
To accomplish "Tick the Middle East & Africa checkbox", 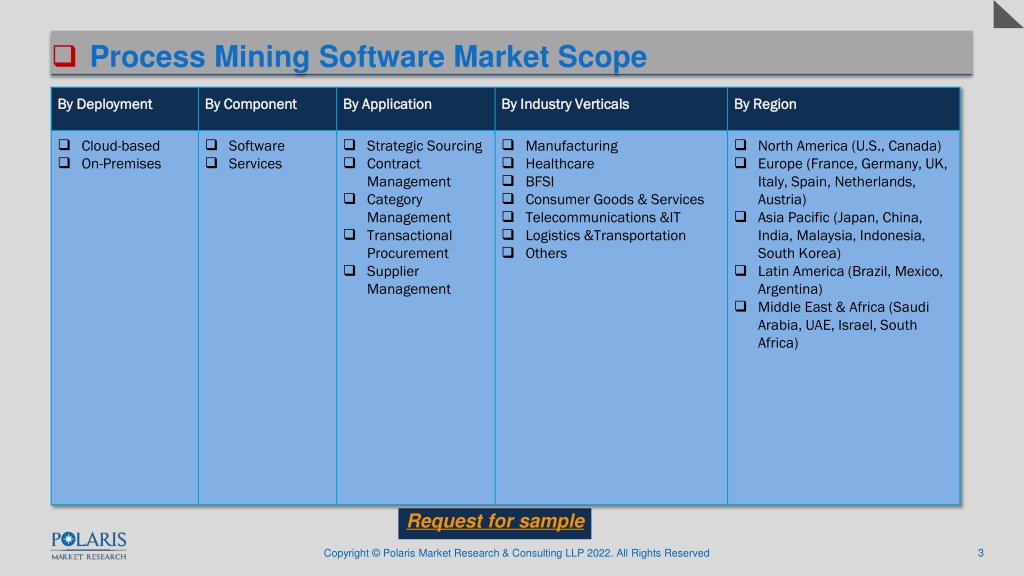I will (741, 306).
